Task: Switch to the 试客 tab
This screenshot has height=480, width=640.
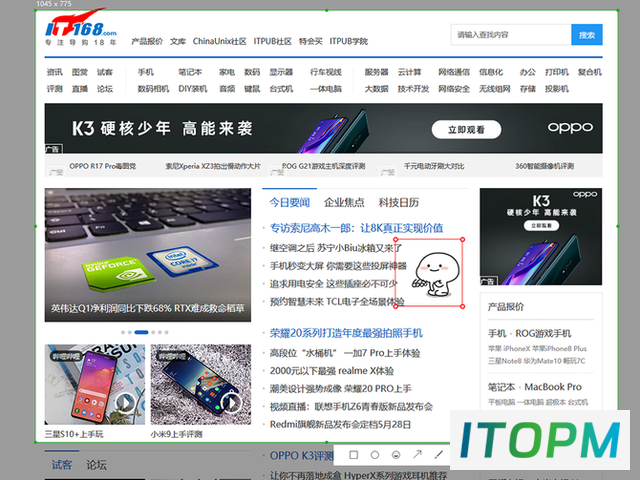Action: [62, 465]
